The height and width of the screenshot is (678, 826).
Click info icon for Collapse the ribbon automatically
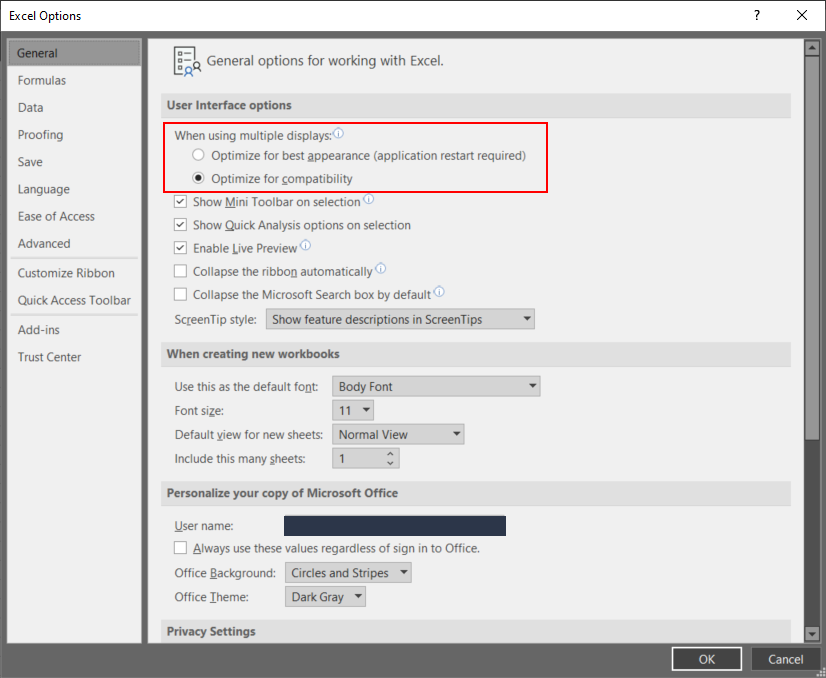coord(380,269)
